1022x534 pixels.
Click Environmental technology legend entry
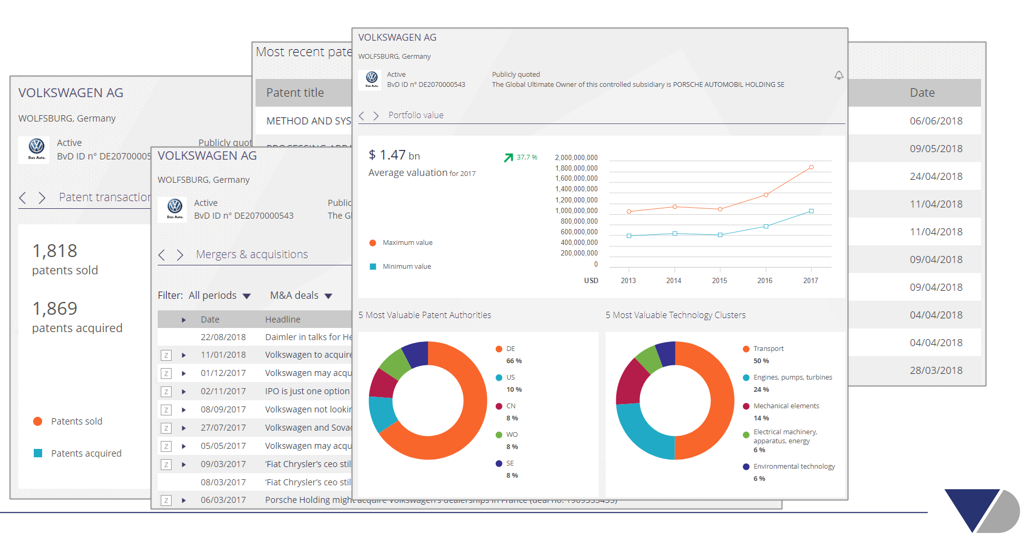[789, 472]
